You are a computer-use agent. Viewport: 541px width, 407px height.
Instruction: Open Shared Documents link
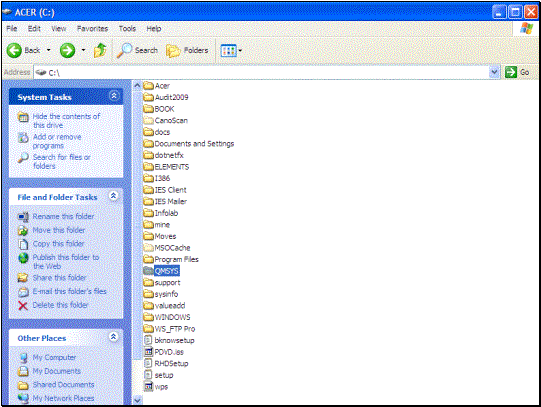click(63, 385)
